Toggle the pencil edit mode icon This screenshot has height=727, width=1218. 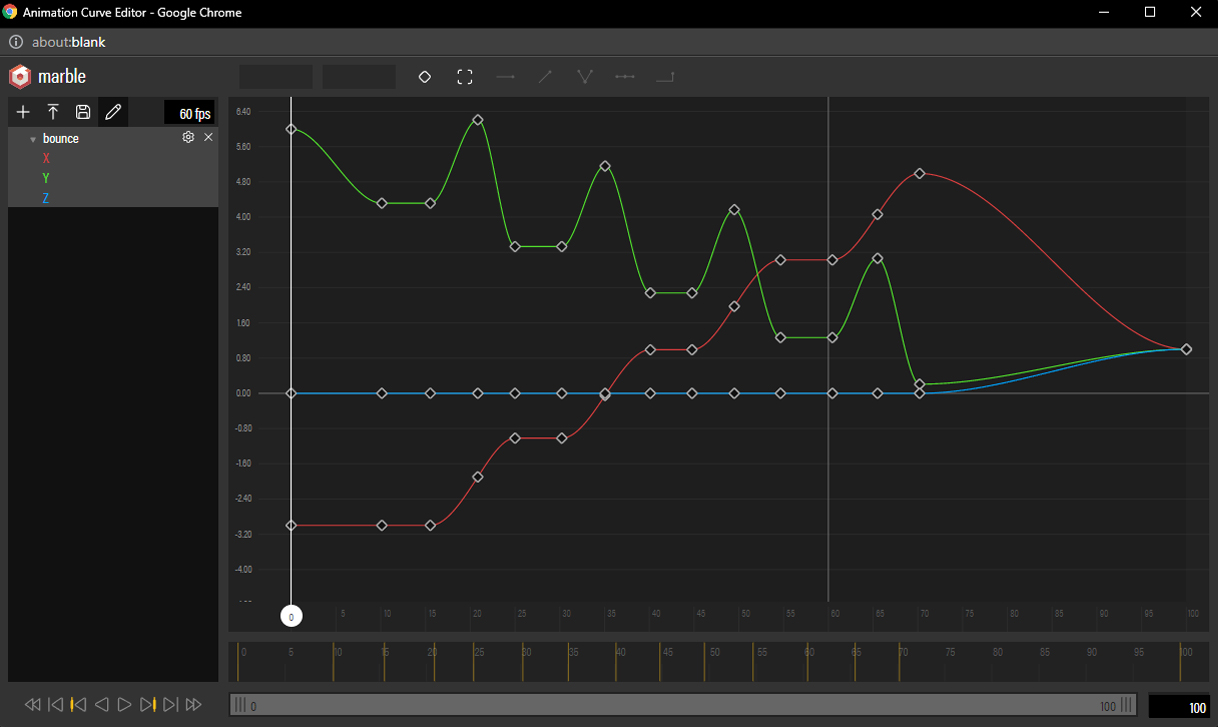(113, 112)
